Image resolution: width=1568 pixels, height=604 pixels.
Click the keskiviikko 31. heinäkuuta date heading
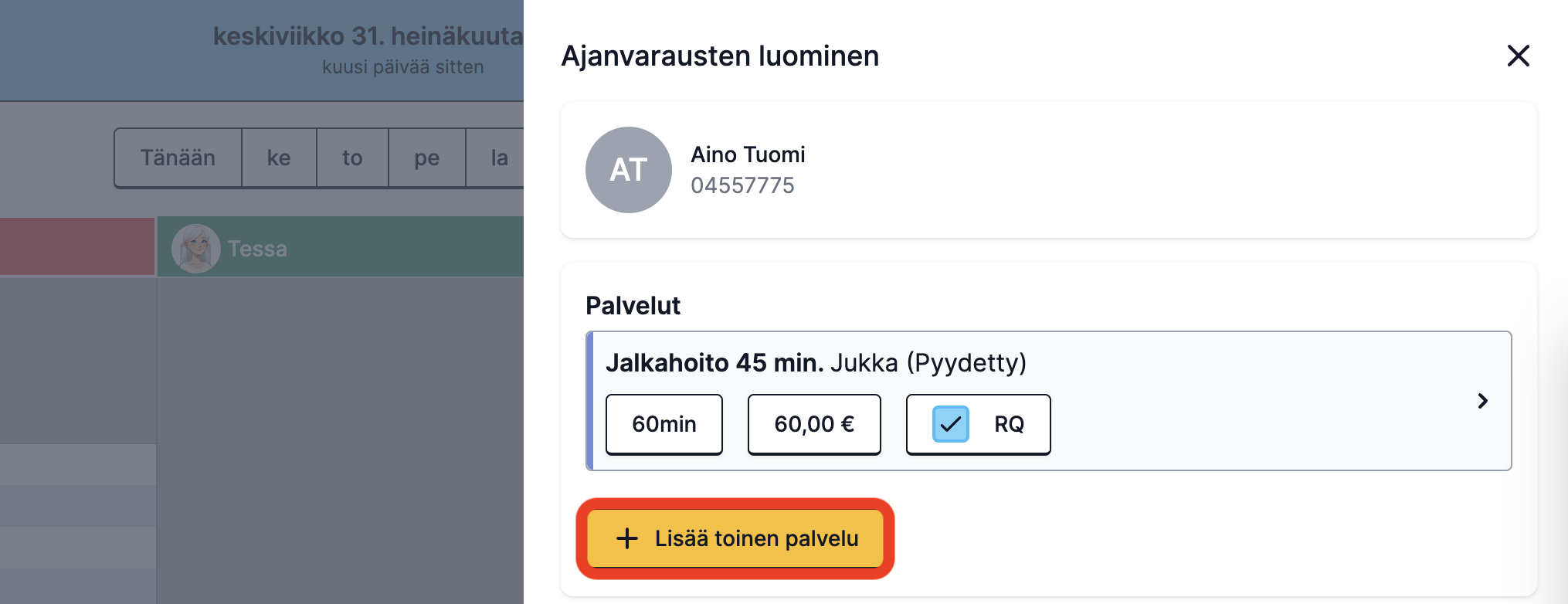click(368, 36)
